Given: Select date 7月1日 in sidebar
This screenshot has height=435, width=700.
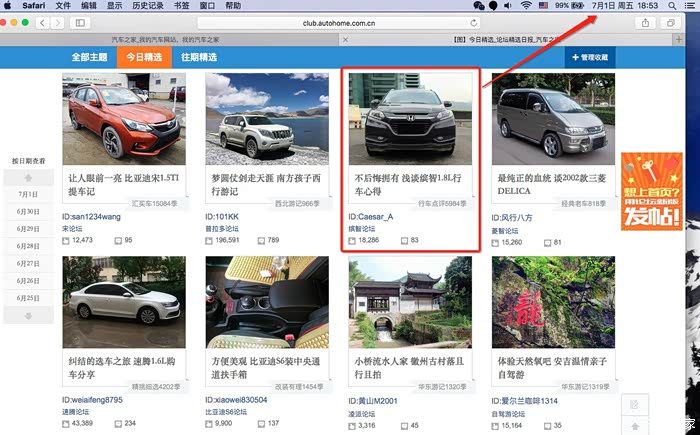Looking at the screenshot, I should click(x=28, y=194).
